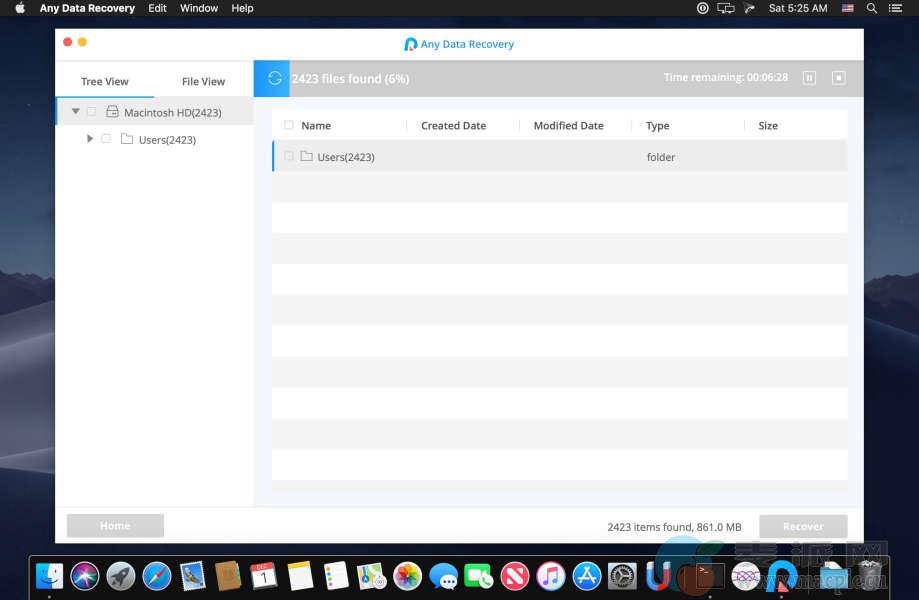The width and height of the screenshot is (919, 600).
Task: Check the Users checkbox in the sidebar tree
Action: pyautogui.click(x=106, y=139)
